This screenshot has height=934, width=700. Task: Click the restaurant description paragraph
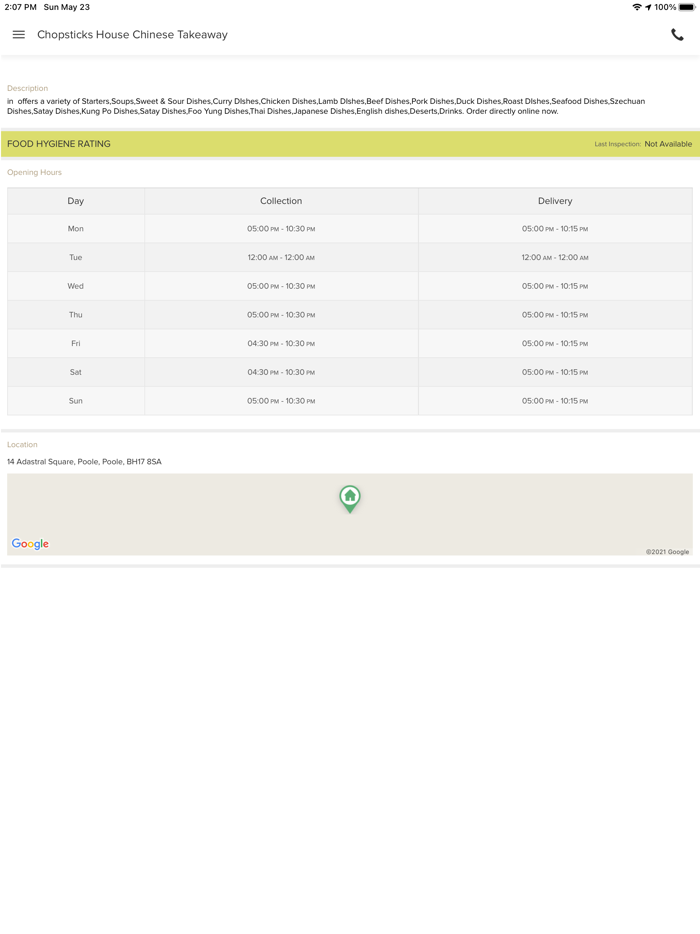[326, 106]
